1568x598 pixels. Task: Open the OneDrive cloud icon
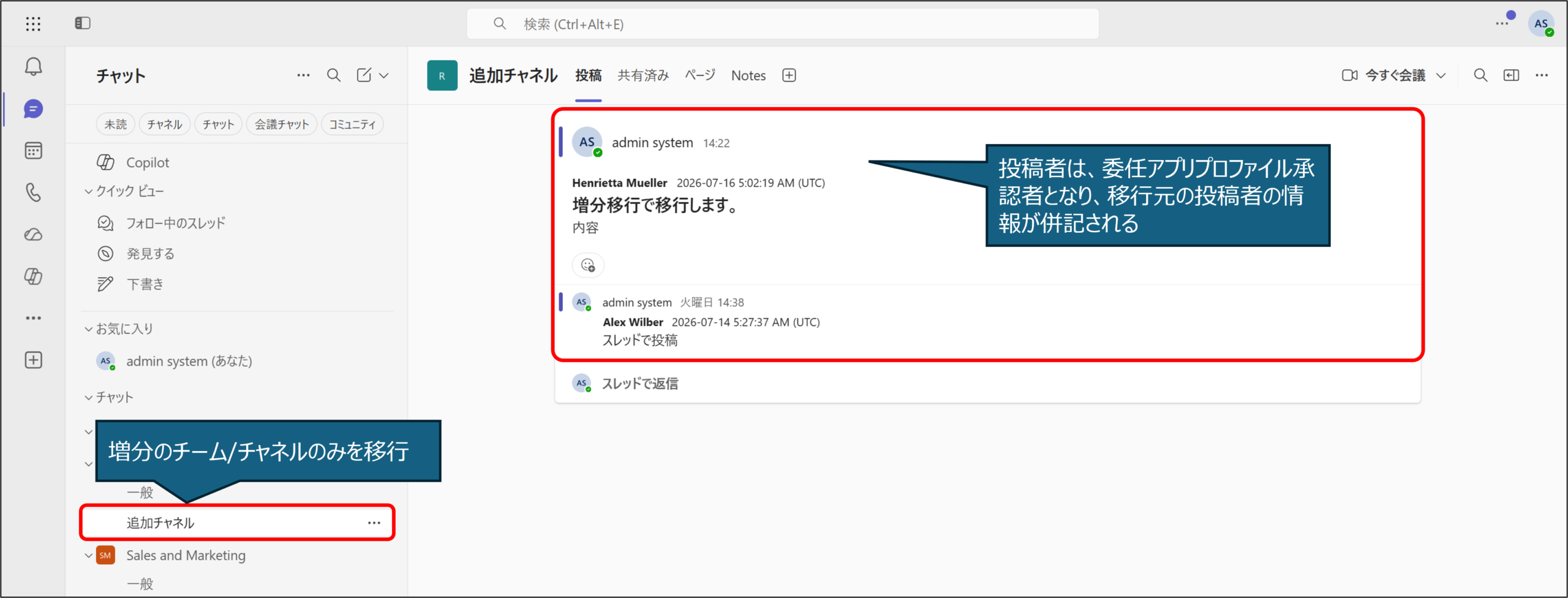pos(34,235)
